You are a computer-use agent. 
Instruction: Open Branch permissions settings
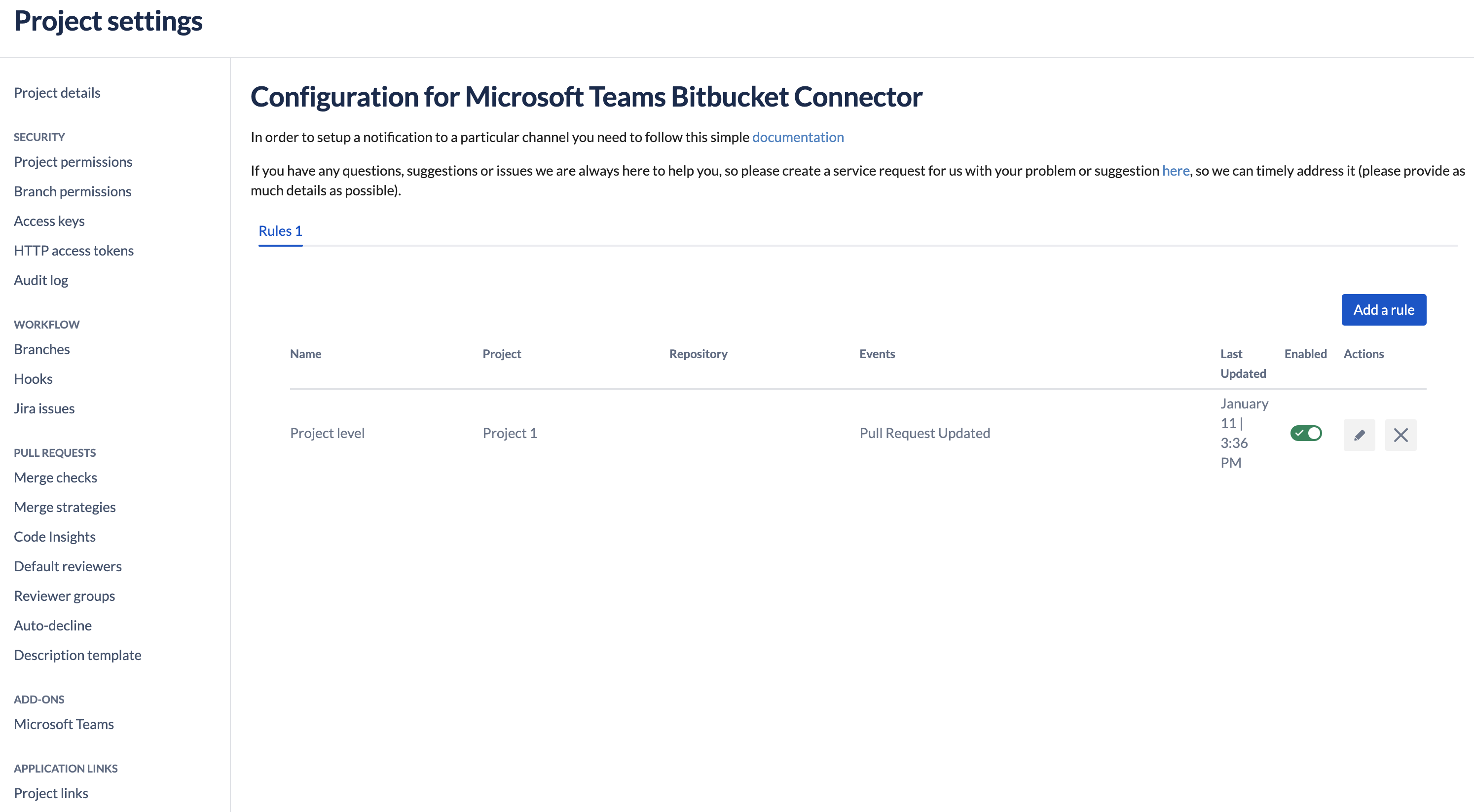(x=72, y=191)
